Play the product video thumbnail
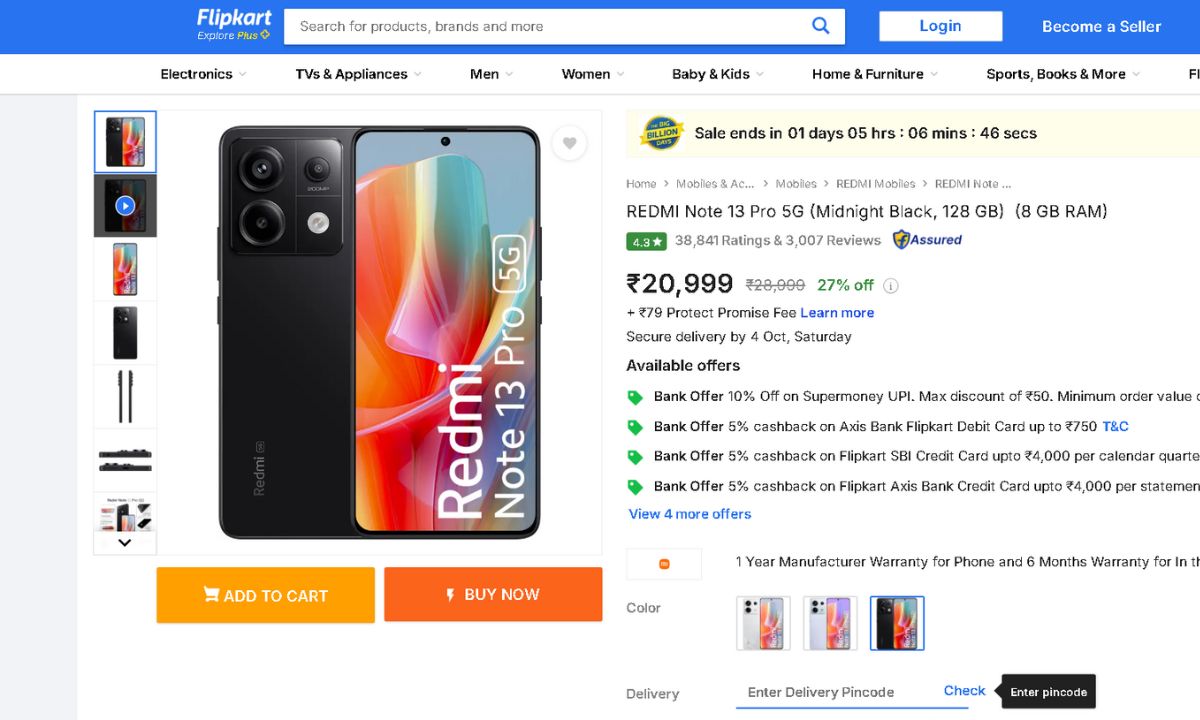 click(x=125, y=206)
